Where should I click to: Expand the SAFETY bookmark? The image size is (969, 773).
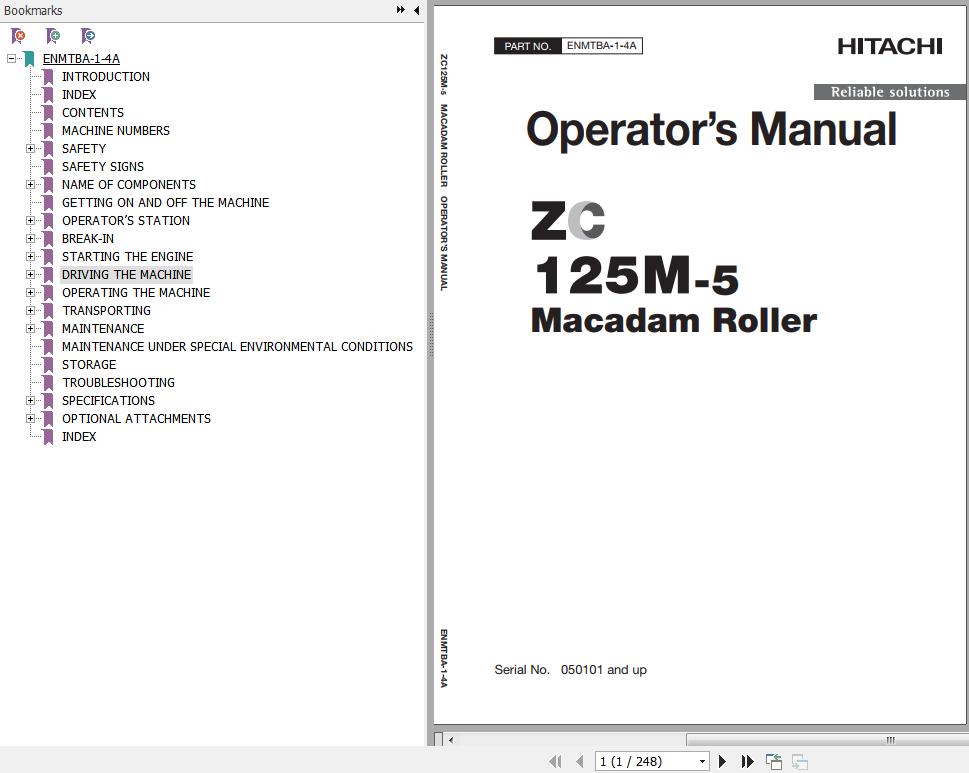tap(30, 148)
